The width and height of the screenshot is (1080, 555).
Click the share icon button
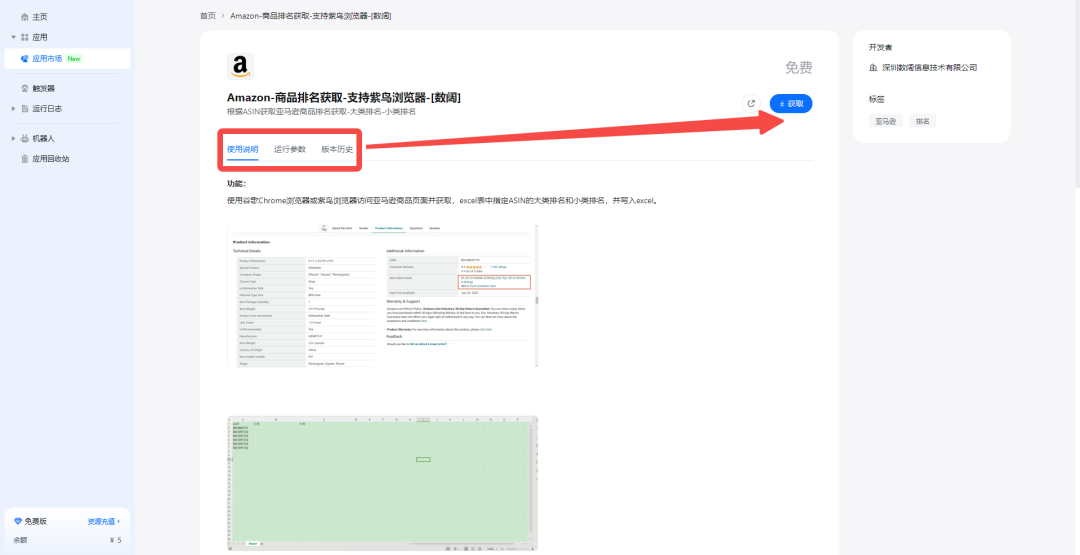[751, 103]
